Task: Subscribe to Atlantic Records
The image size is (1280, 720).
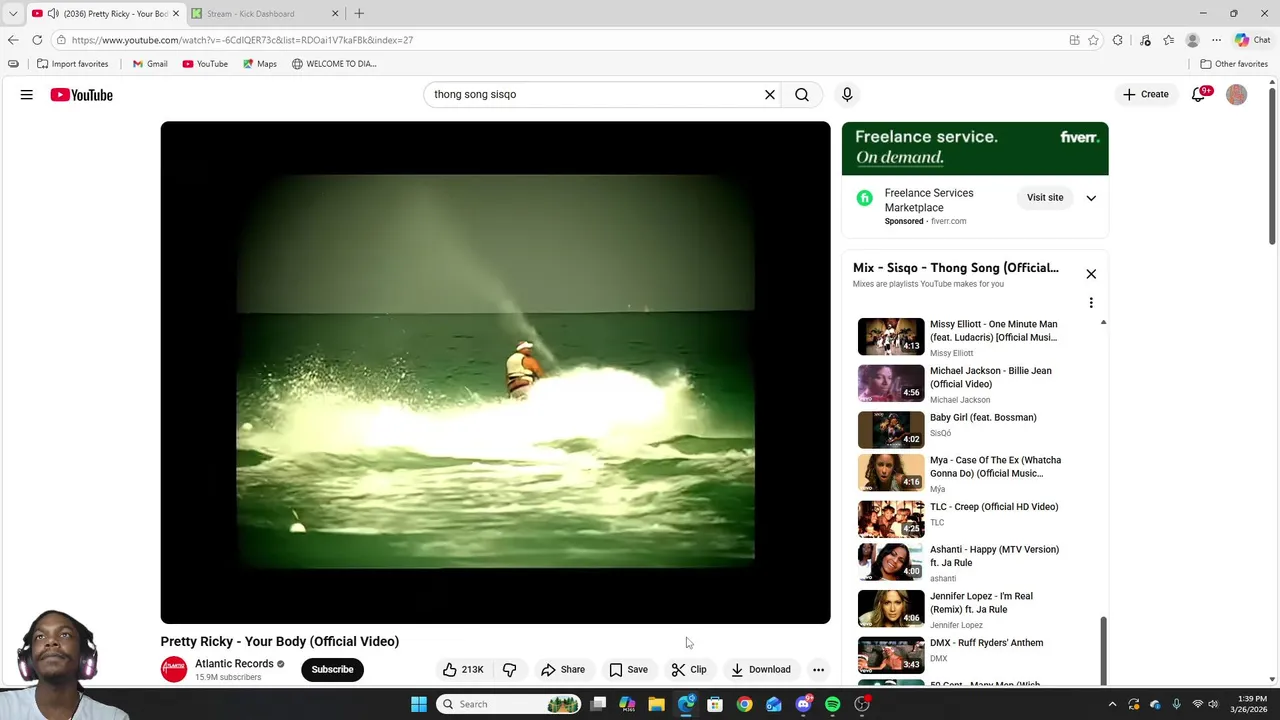Action: click(332, 670)
